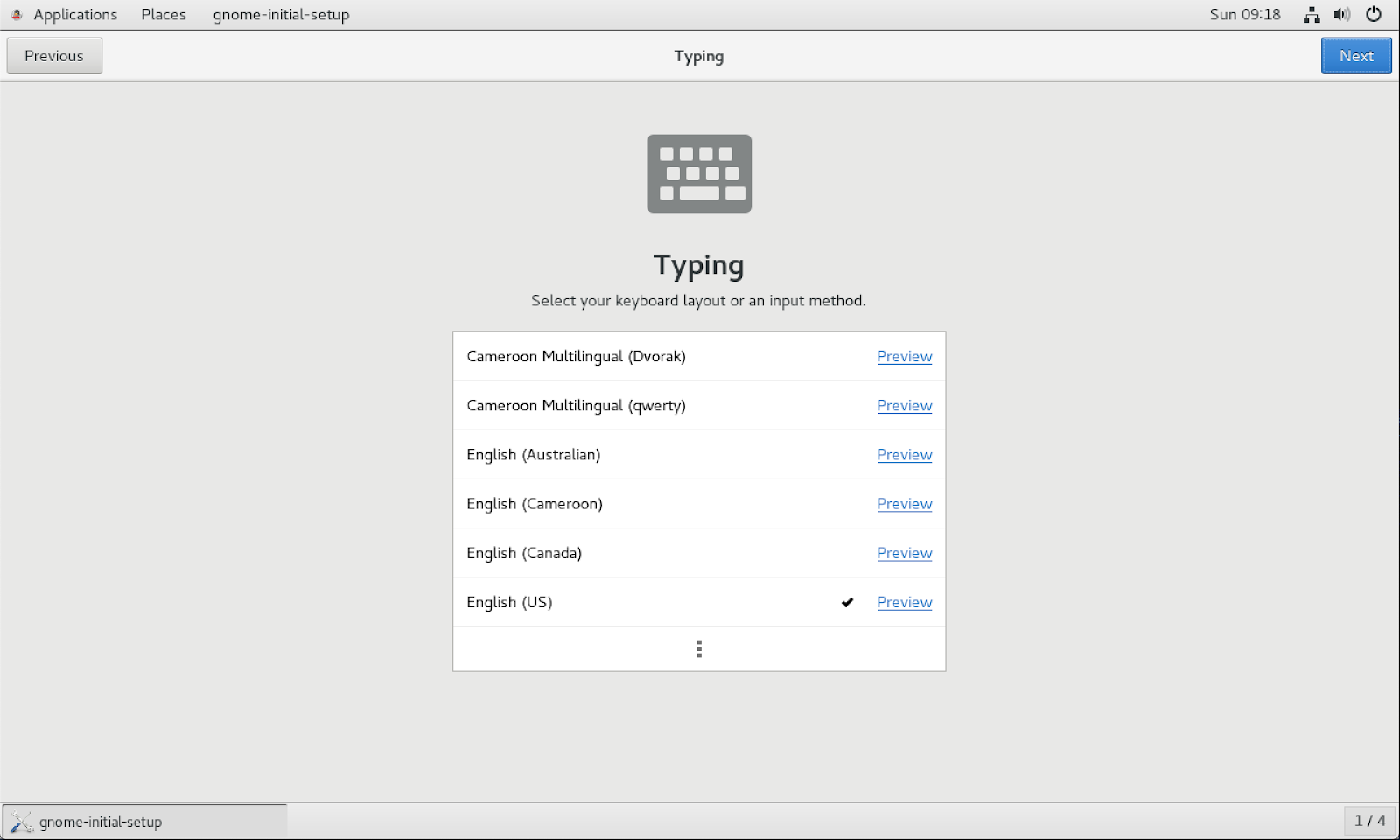
Task: Preview the Cameroon Multilingual (qwerty) layout
Action: pos(905,405)
